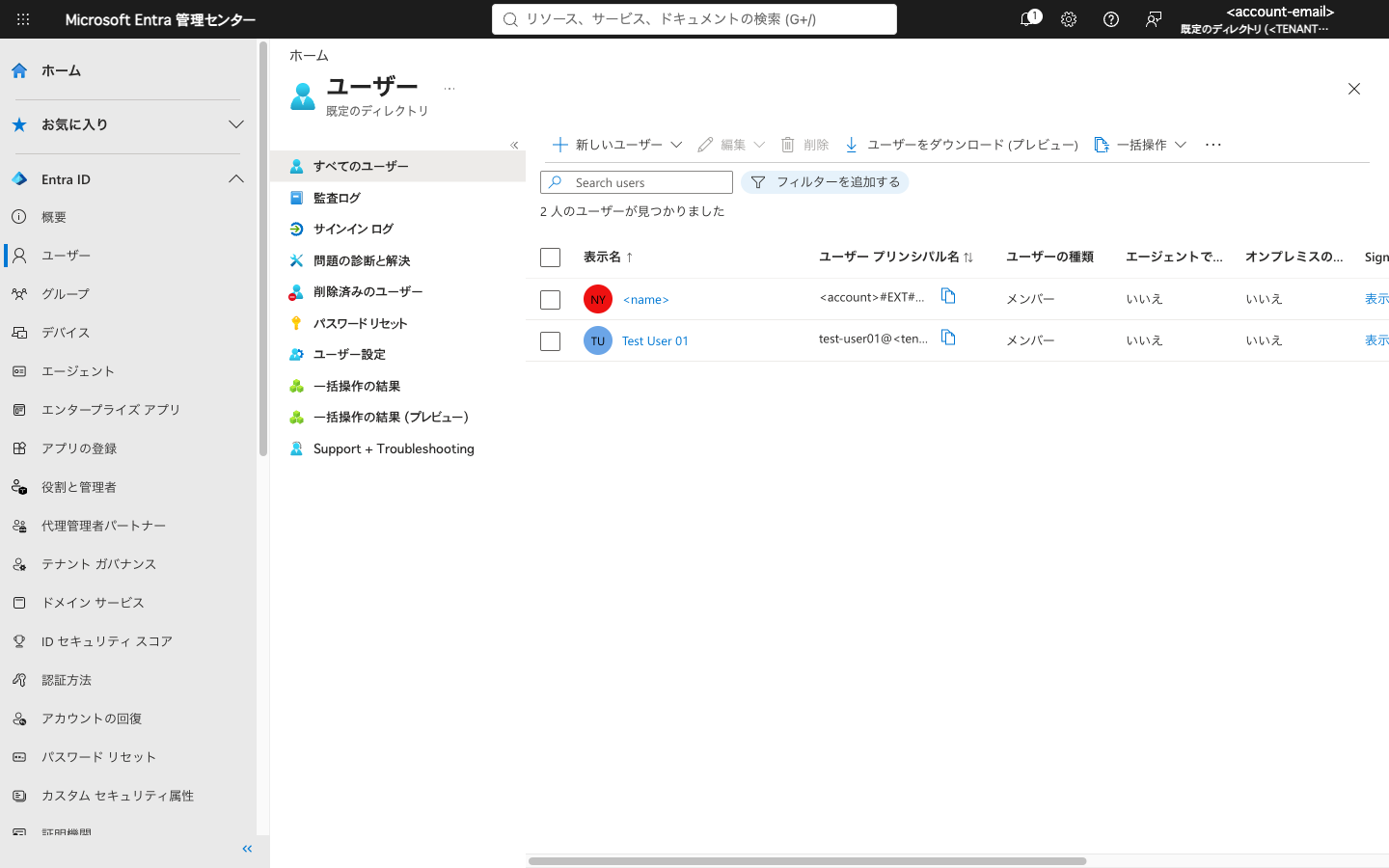Expand the お気に入り section

tap(236, 124)
